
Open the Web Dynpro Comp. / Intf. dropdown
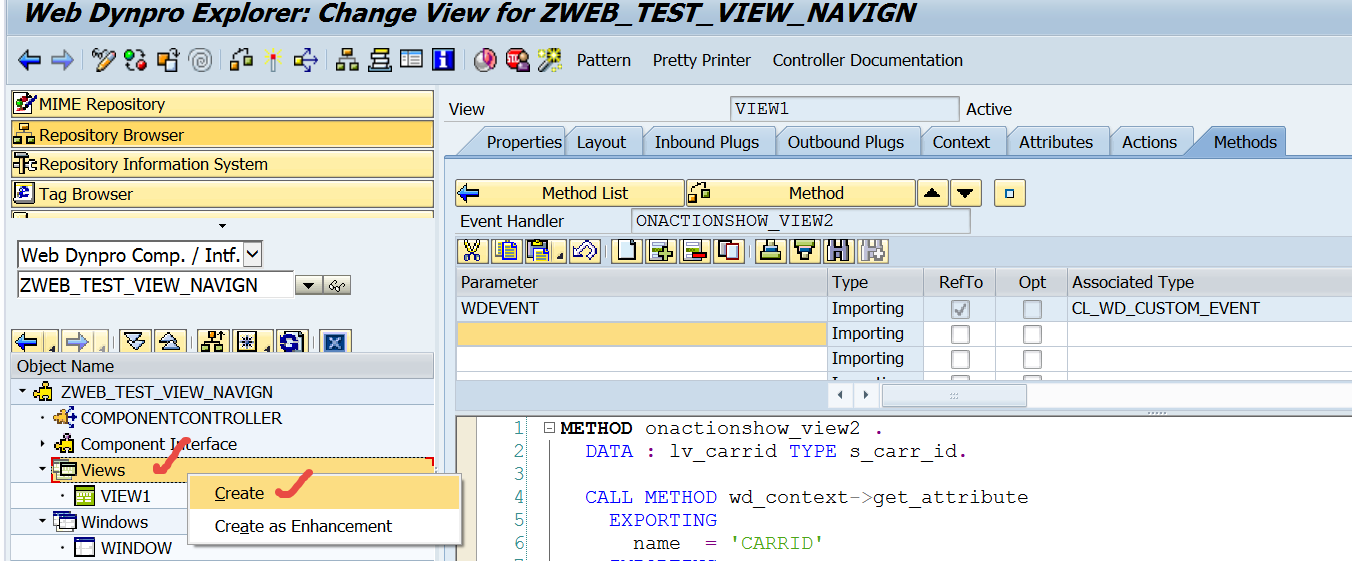pyautogui.click(x=253, y=255)
